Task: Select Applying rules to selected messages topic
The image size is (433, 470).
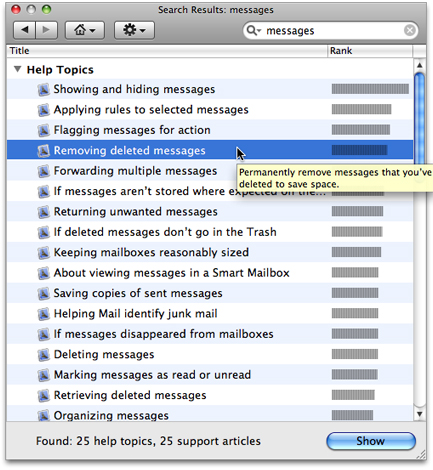Action: tap(210, 110)
